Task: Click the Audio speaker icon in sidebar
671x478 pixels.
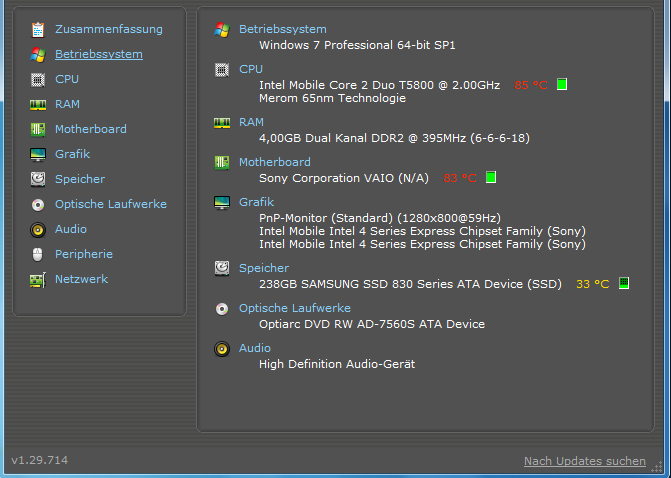Action: pos(38,229)
